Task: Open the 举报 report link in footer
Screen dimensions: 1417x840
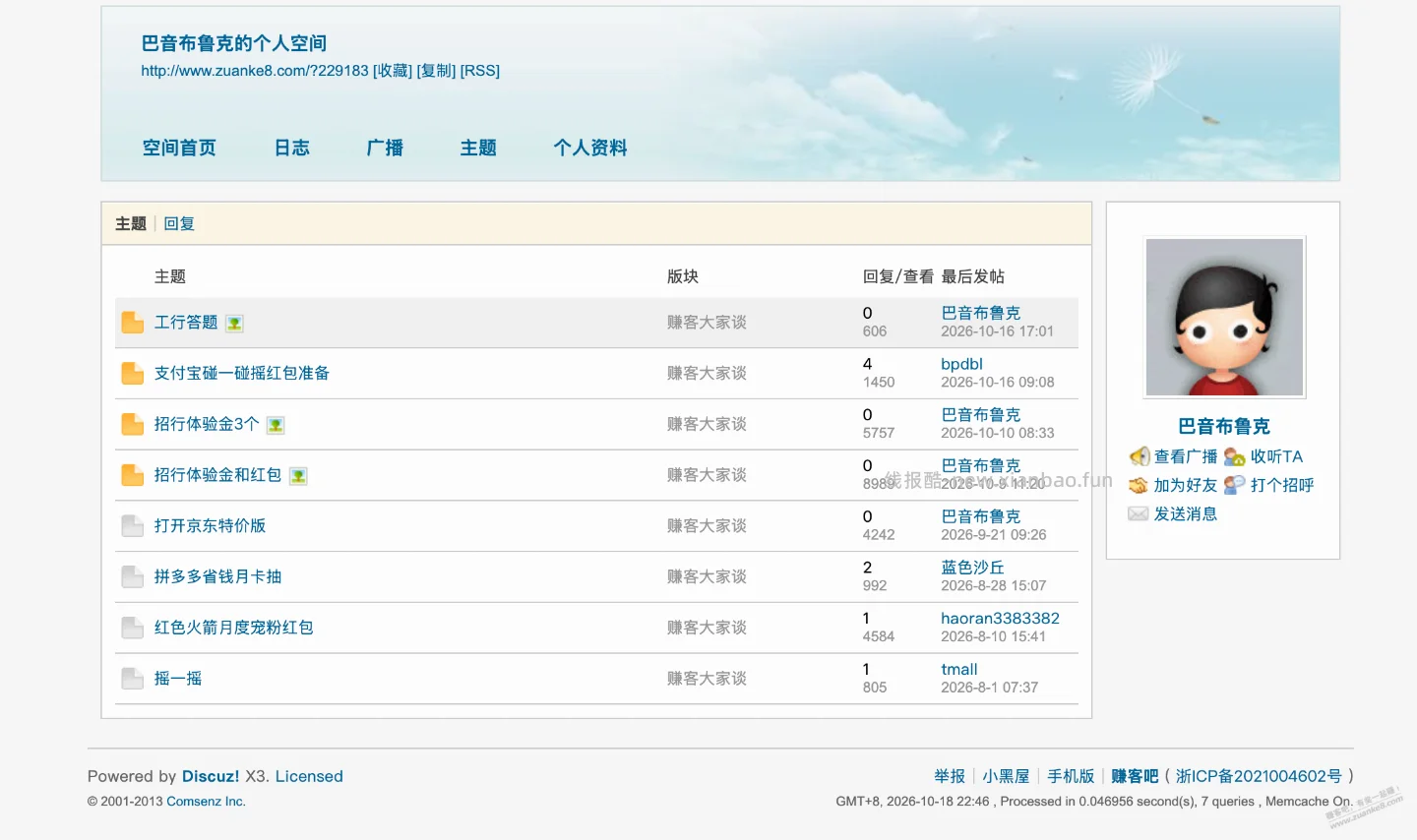Action: point(950,776)
